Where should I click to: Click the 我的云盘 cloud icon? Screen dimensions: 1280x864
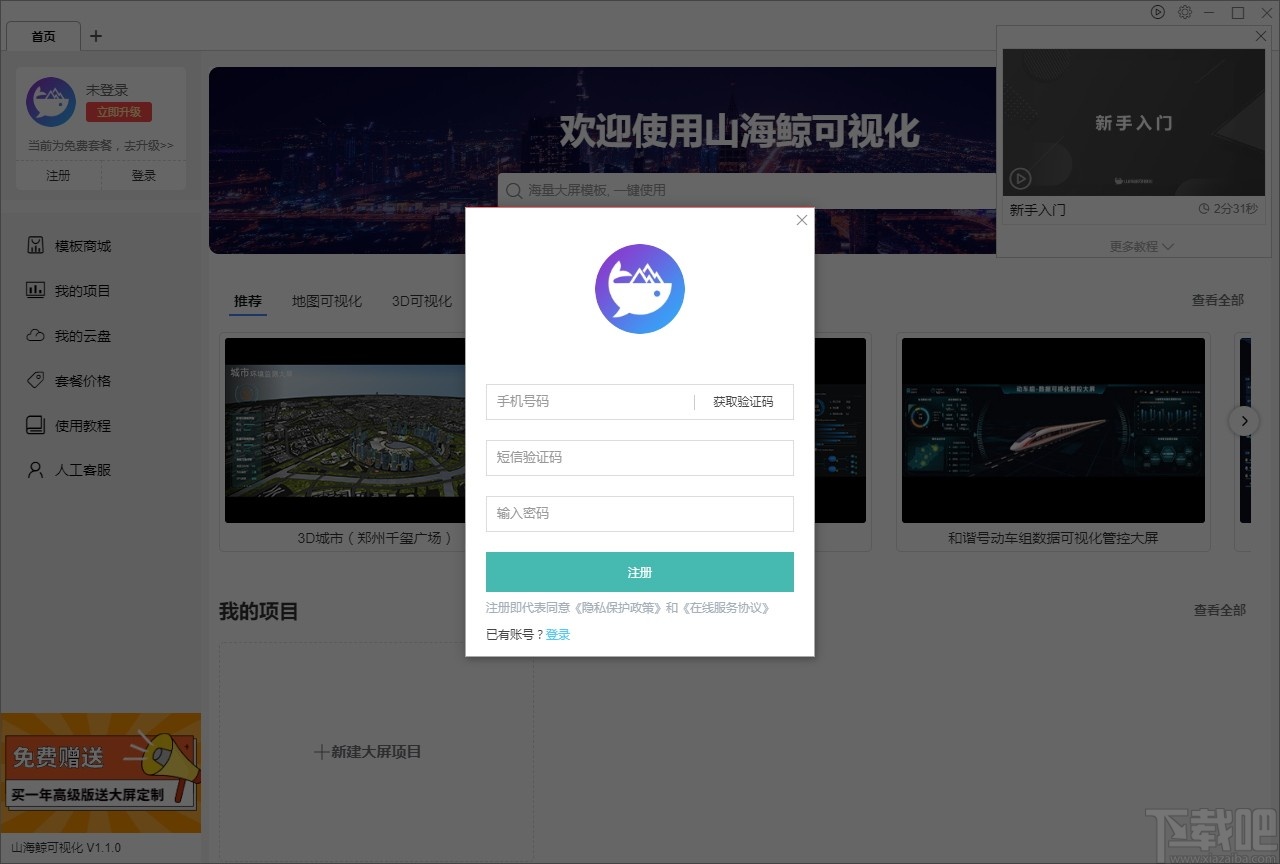click(x=36, y=336)
